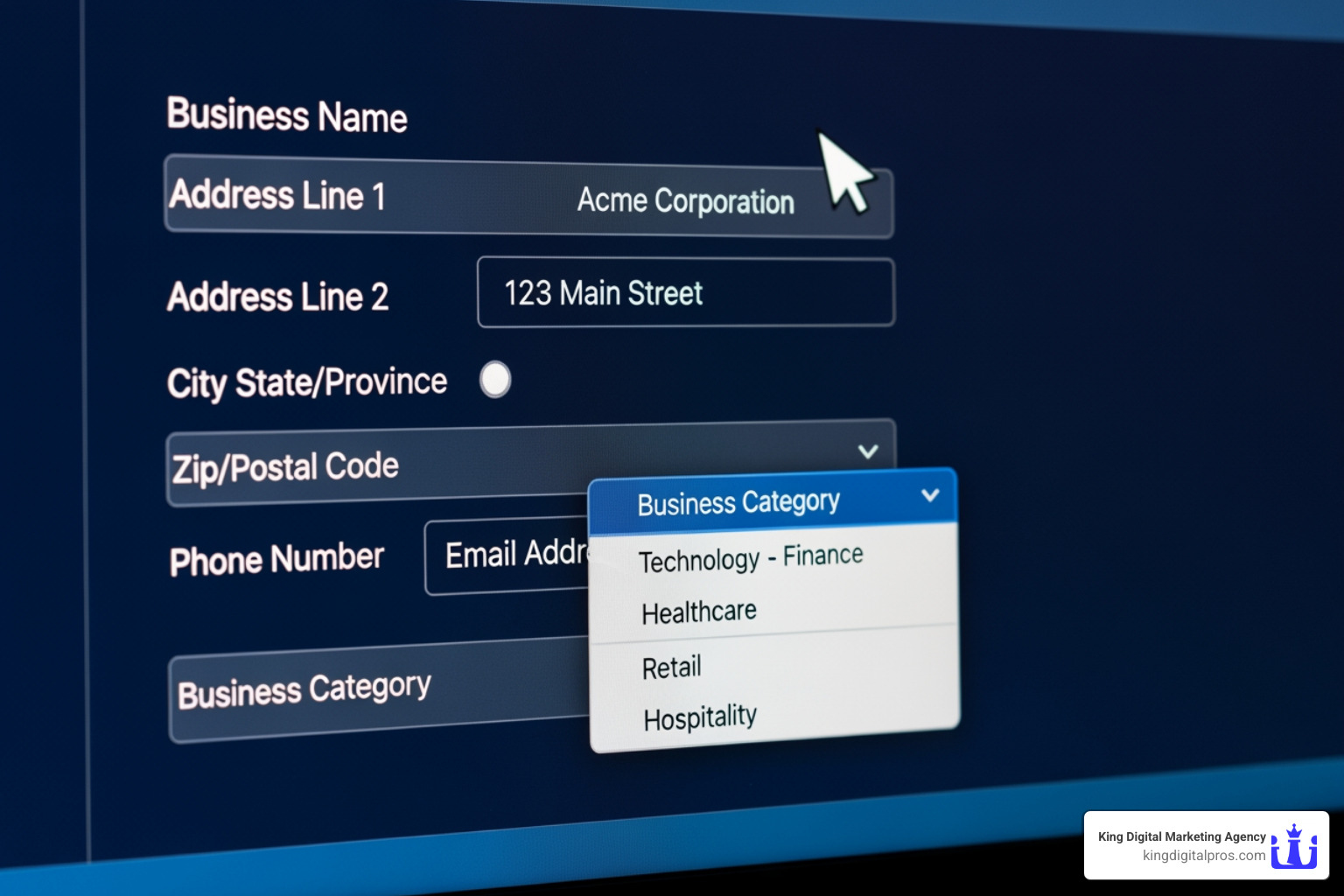Click the Business Name label
This screenshot has width=1344, height=896.
[x=287, y=115]
